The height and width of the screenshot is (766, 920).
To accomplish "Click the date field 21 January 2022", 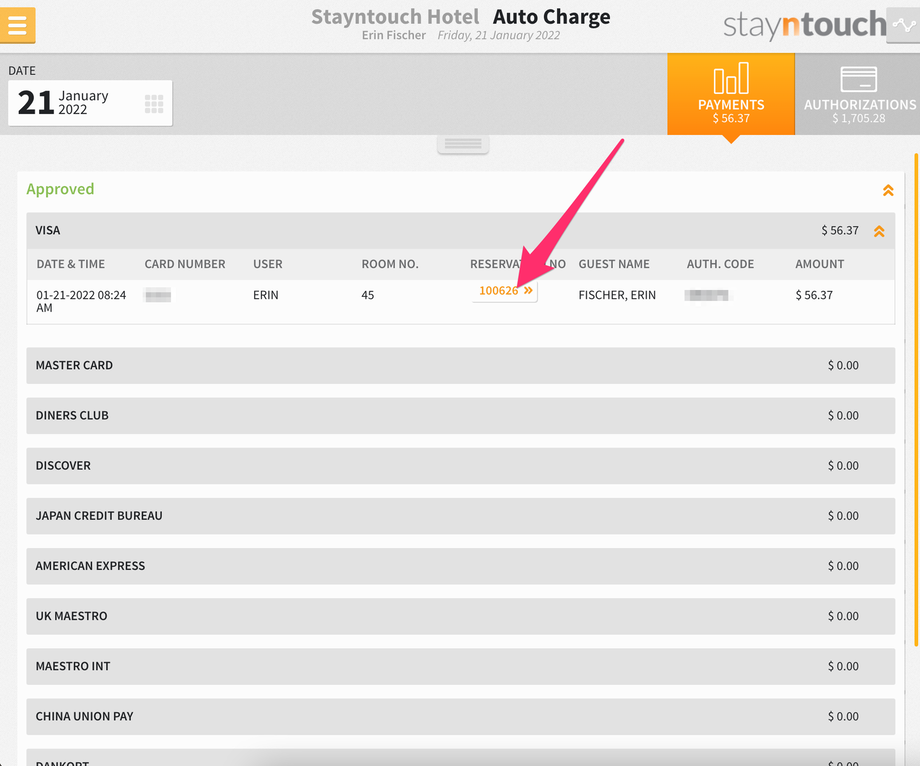I will coord(90,103).
